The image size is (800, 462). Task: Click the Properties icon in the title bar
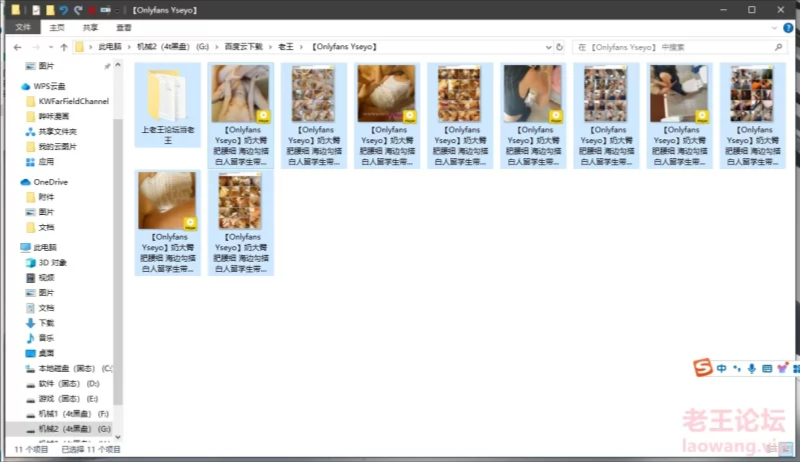pos(36,10)
